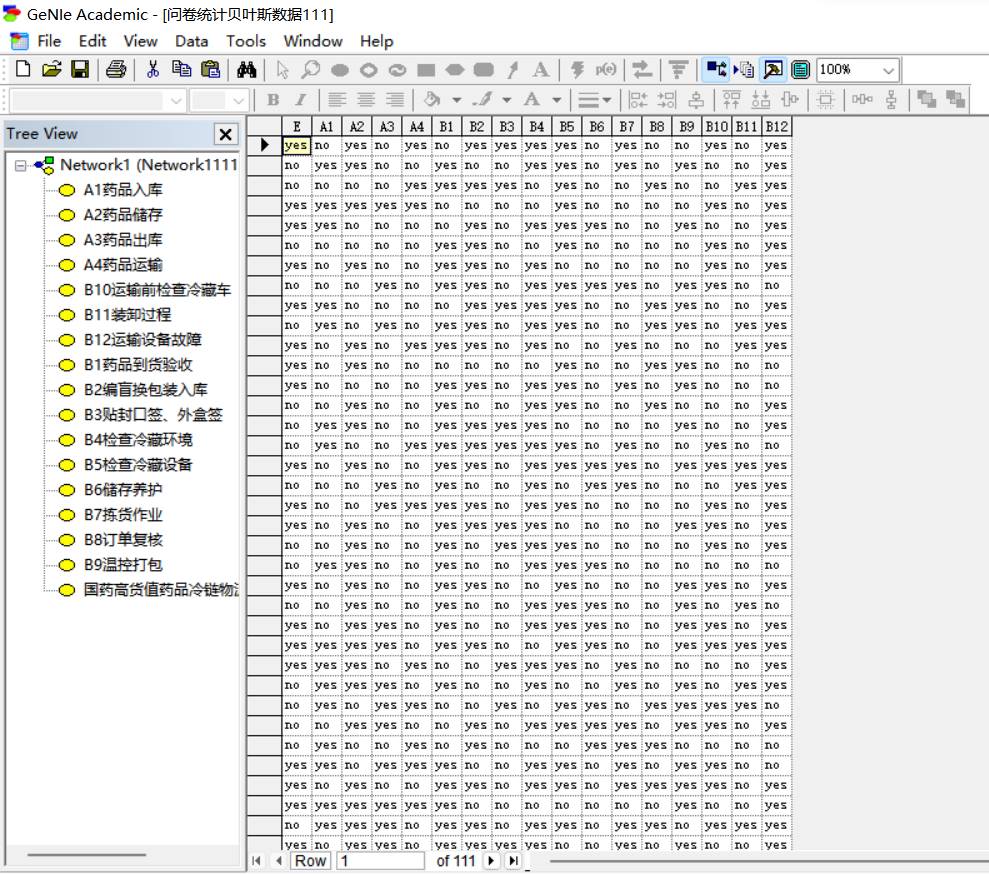Open the Tools menu
989x874 pixels.
tap(245, 41)
